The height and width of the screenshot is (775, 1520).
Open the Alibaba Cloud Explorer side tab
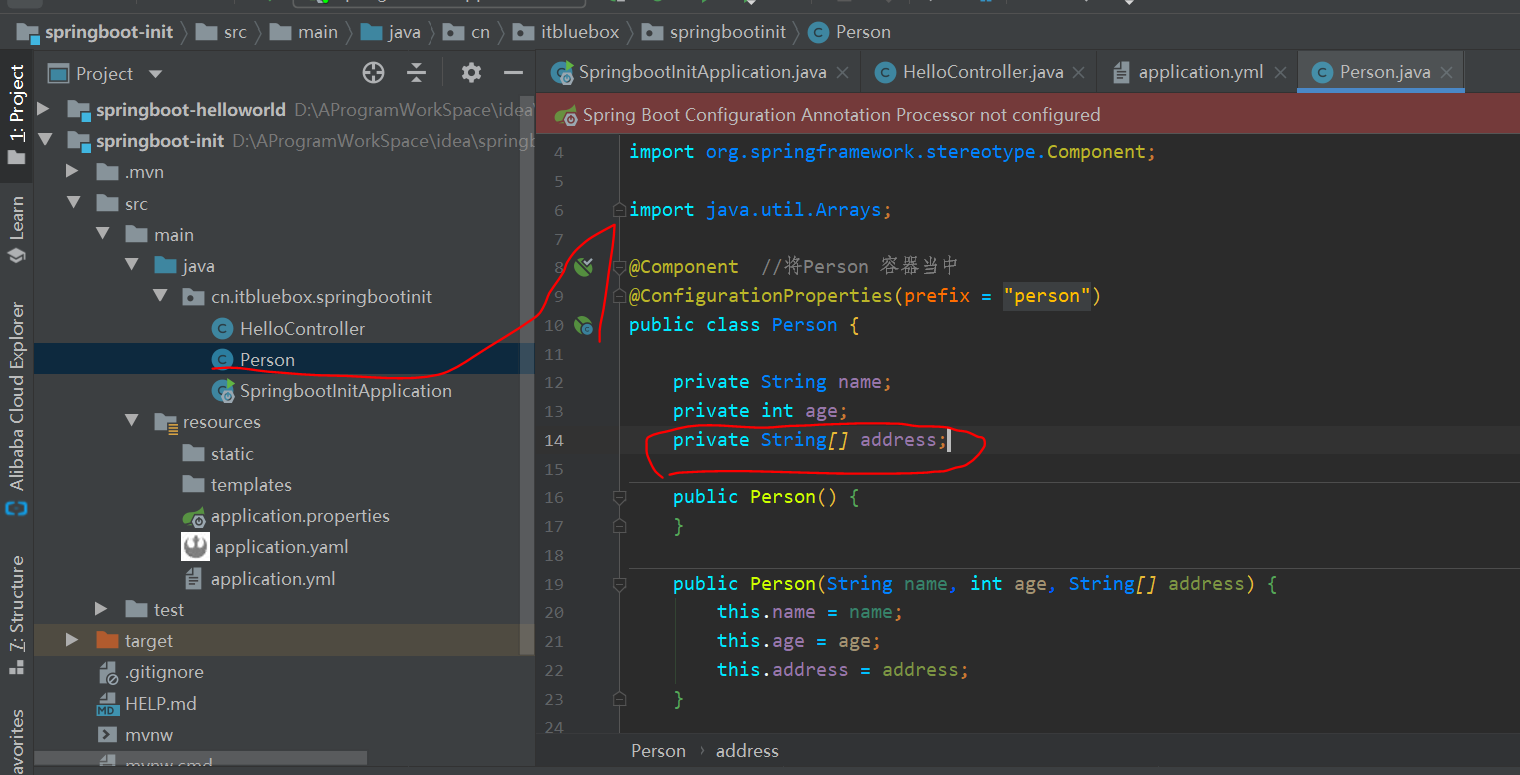pyautogui.click(x=17, y=408)
